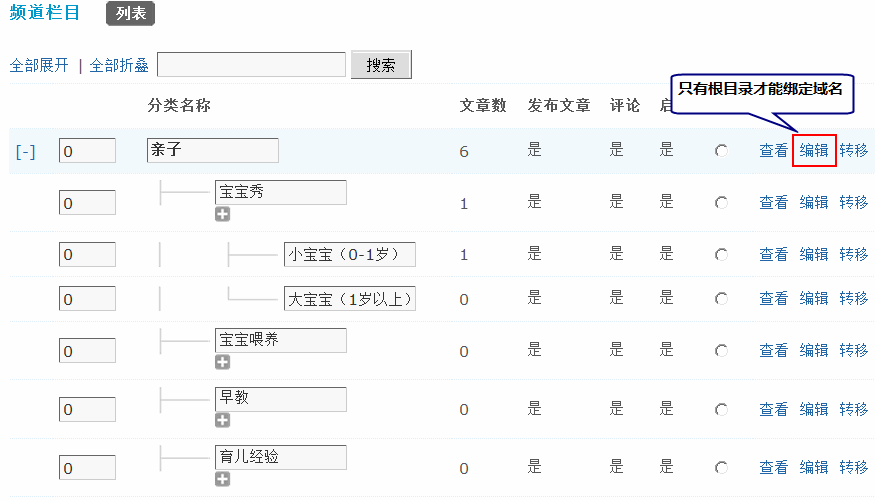
Task: Select the radio button in 早教 row
Action: click(721, 410)
